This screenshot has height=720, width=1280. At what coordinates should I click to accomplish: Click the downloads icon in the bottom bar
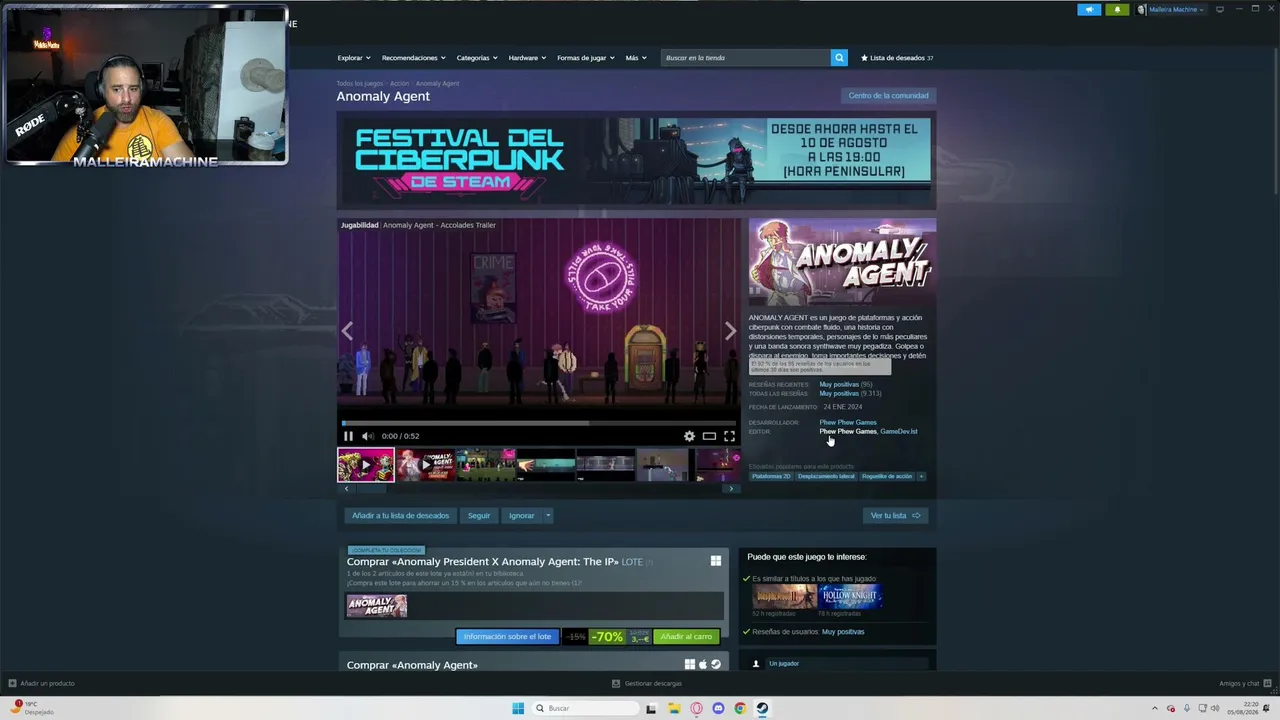pyautogui.click(x=616, y=683)
